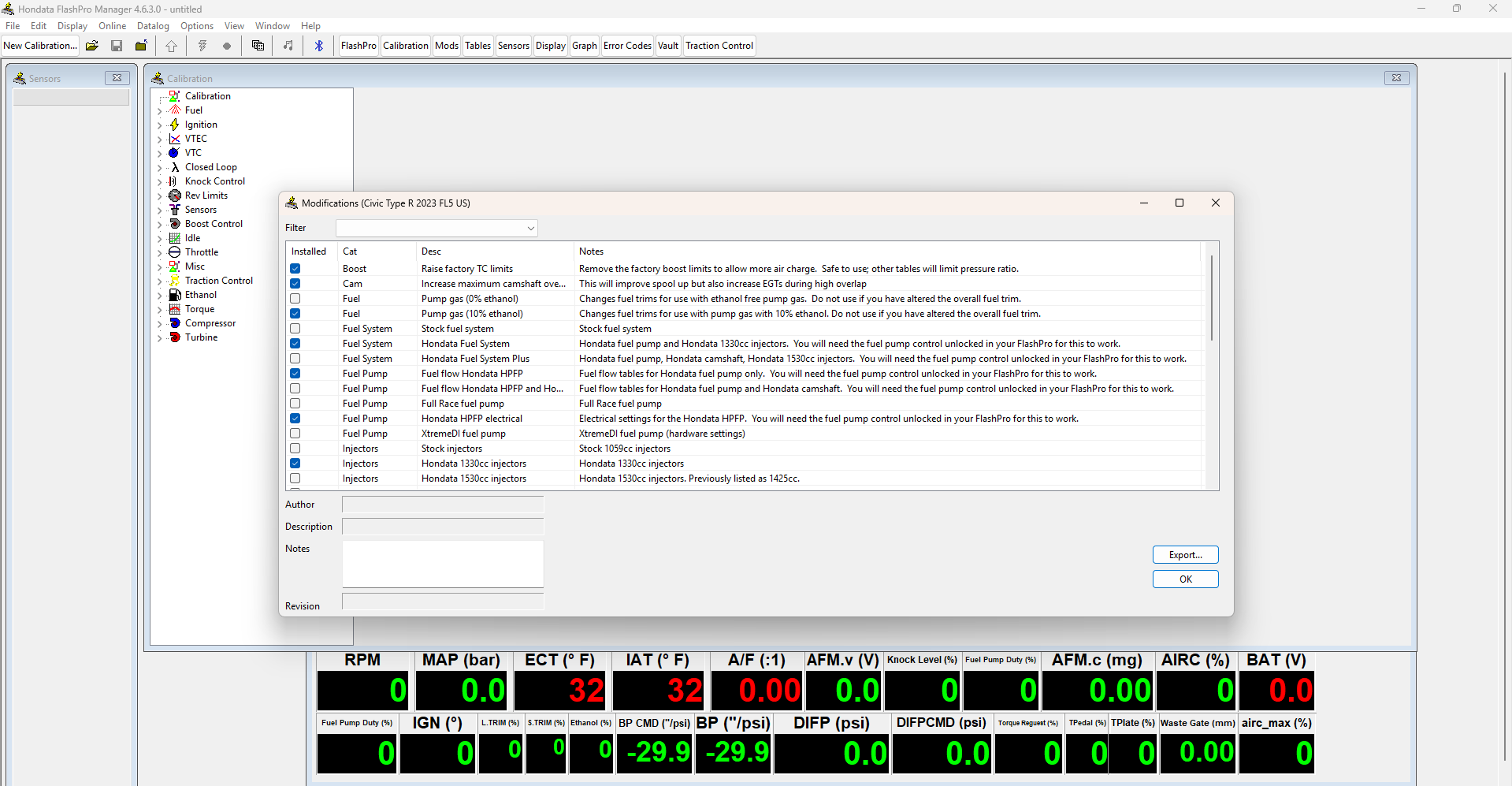1512x786 pixels.
Task: Select Closed Loop icon in tree
Action: point(175,167)
